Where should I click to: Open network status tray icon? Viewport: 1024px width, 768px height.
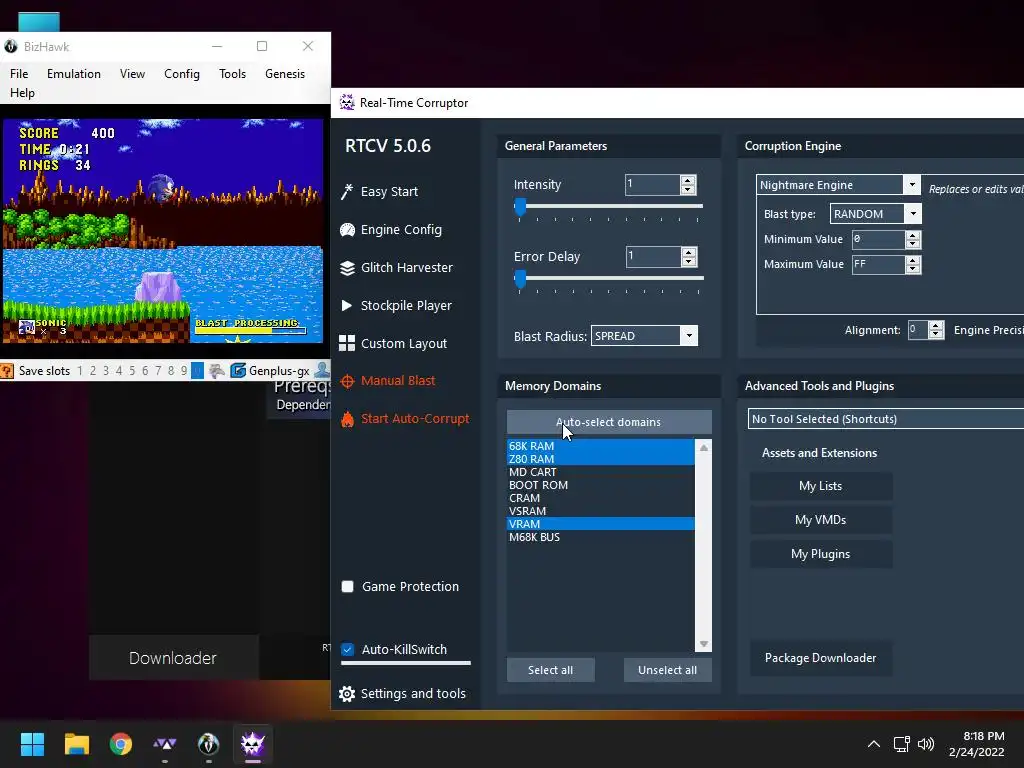tap(902, 744)
